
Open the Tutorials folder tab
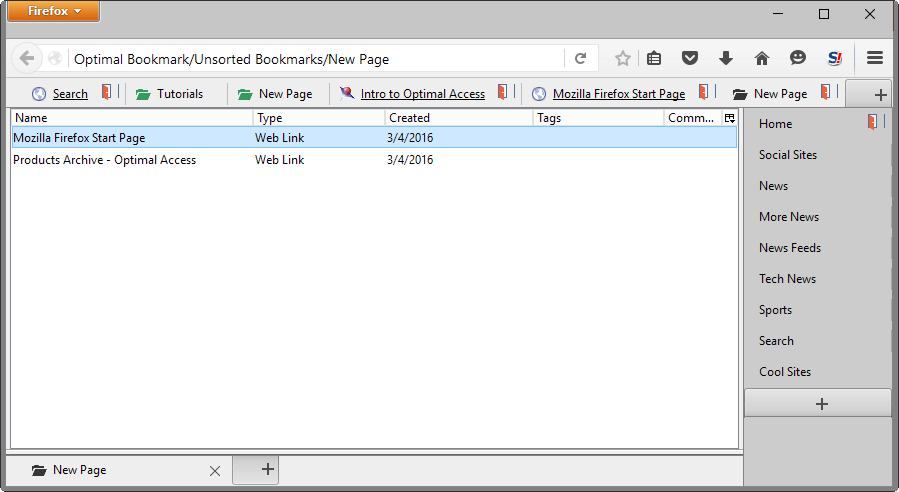coord(170,94)
